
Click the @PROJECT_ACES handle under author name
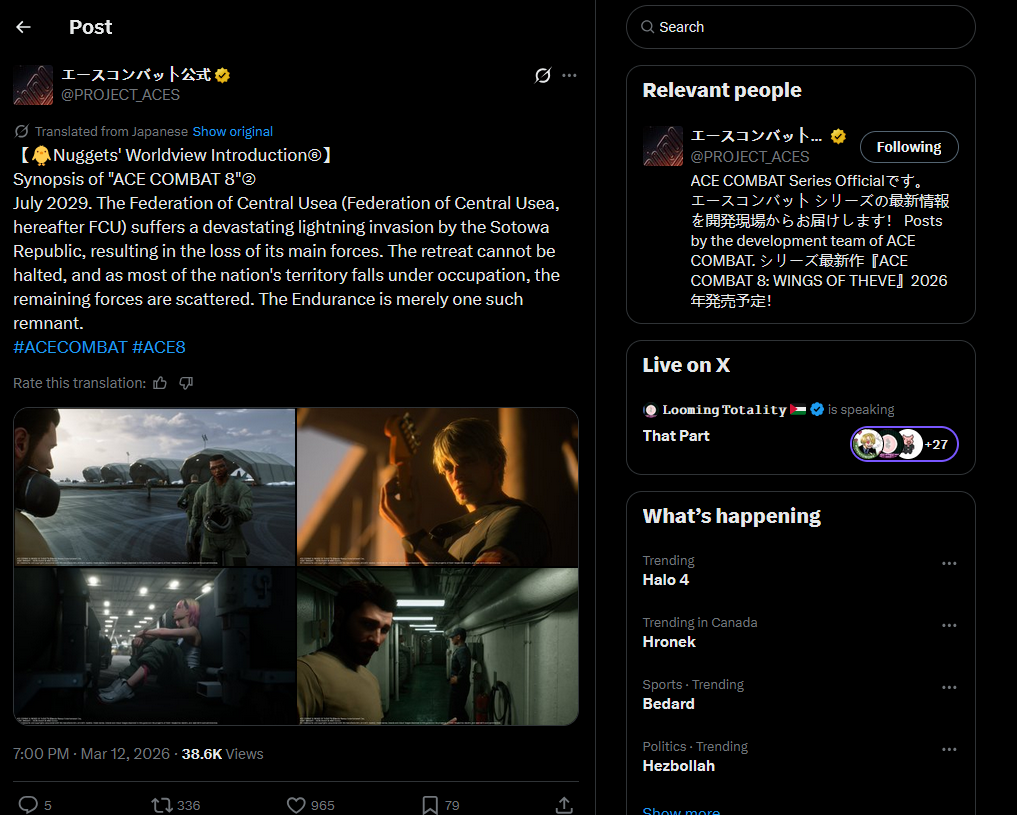pos(120,95)
